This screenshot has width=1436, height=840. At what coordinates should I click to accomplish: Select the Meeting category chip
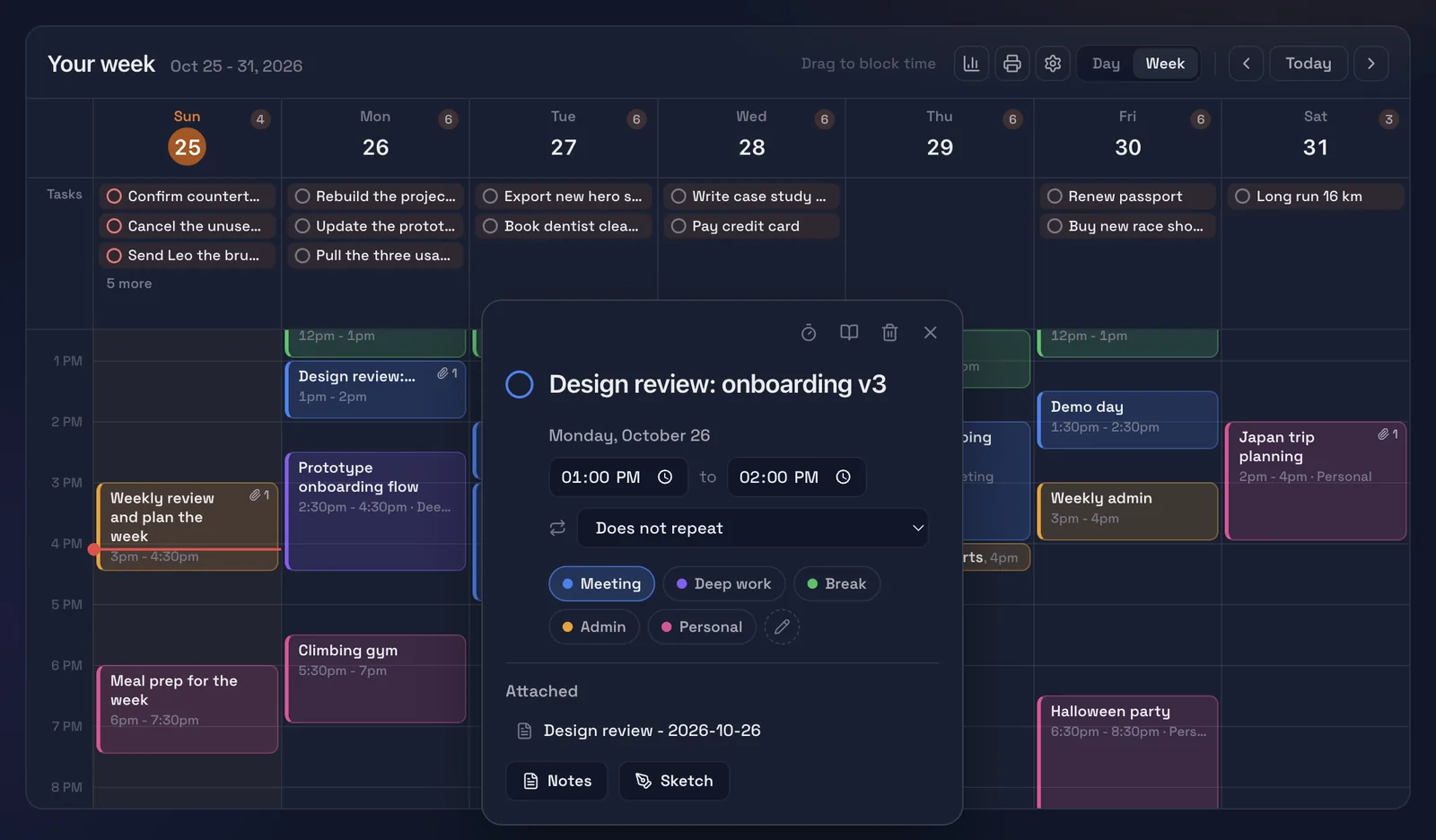point(601,583)
